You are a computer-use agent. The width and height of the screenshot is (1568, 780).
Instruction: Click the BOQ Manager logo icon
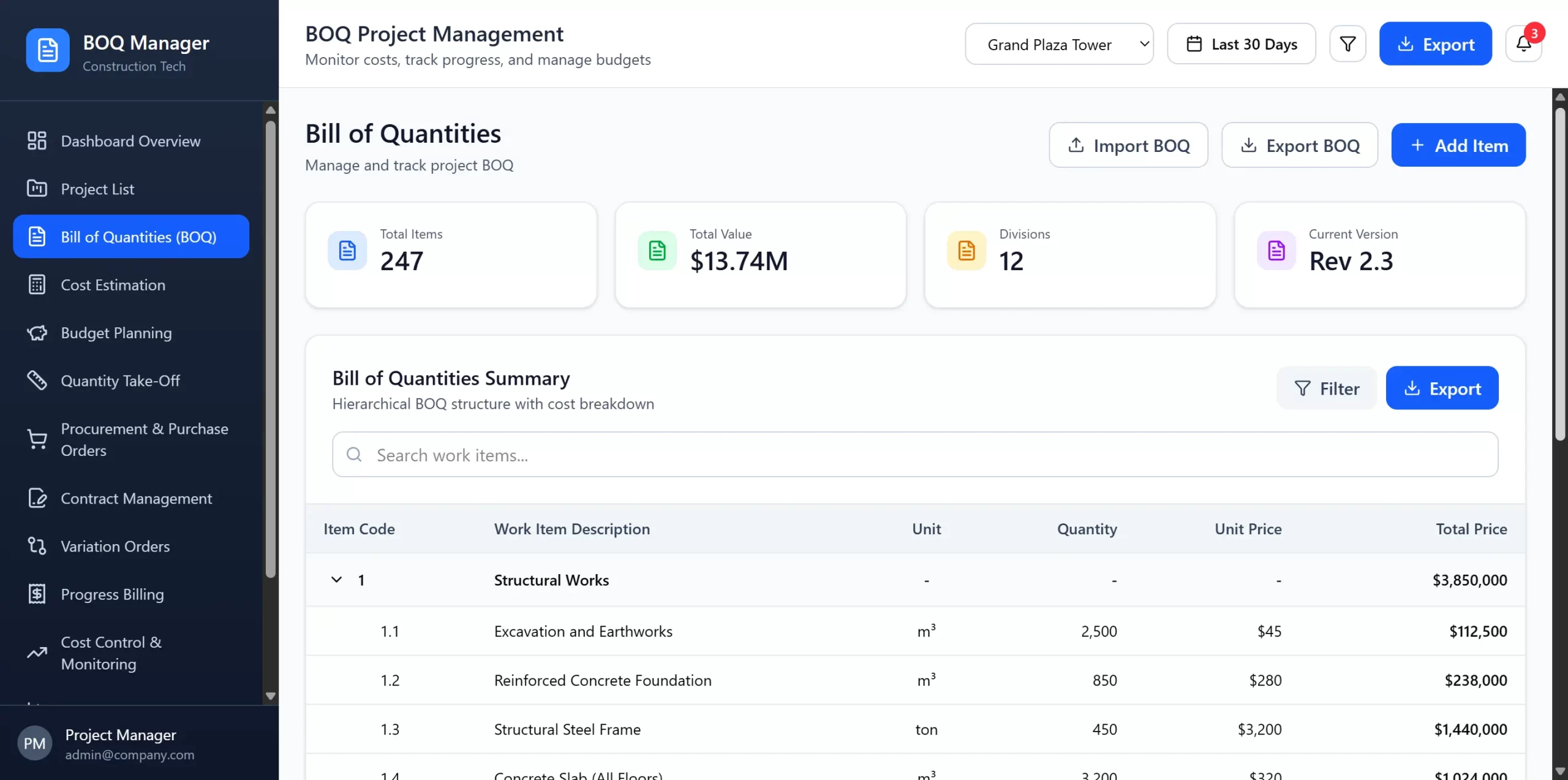[x=48, y=50]
